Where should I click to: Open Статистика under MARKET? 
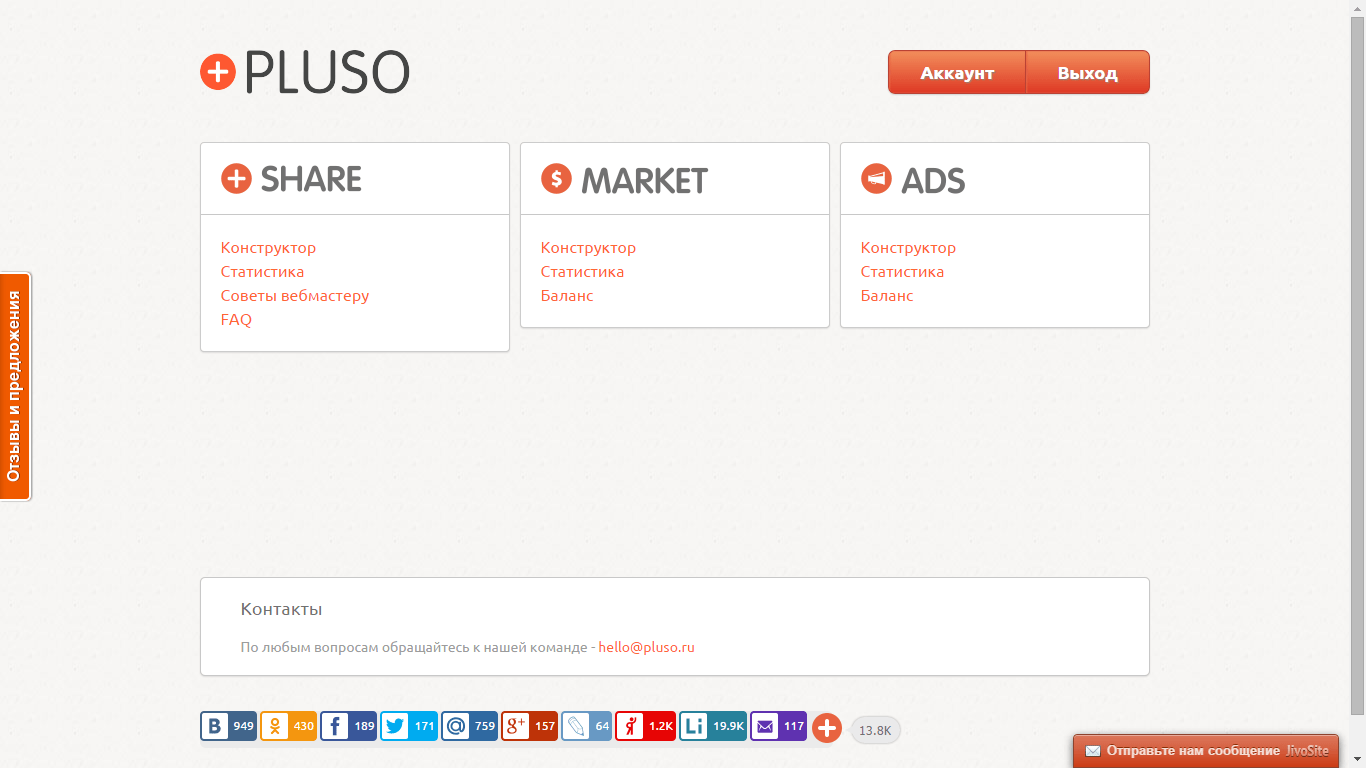click(x=582, y=272)
